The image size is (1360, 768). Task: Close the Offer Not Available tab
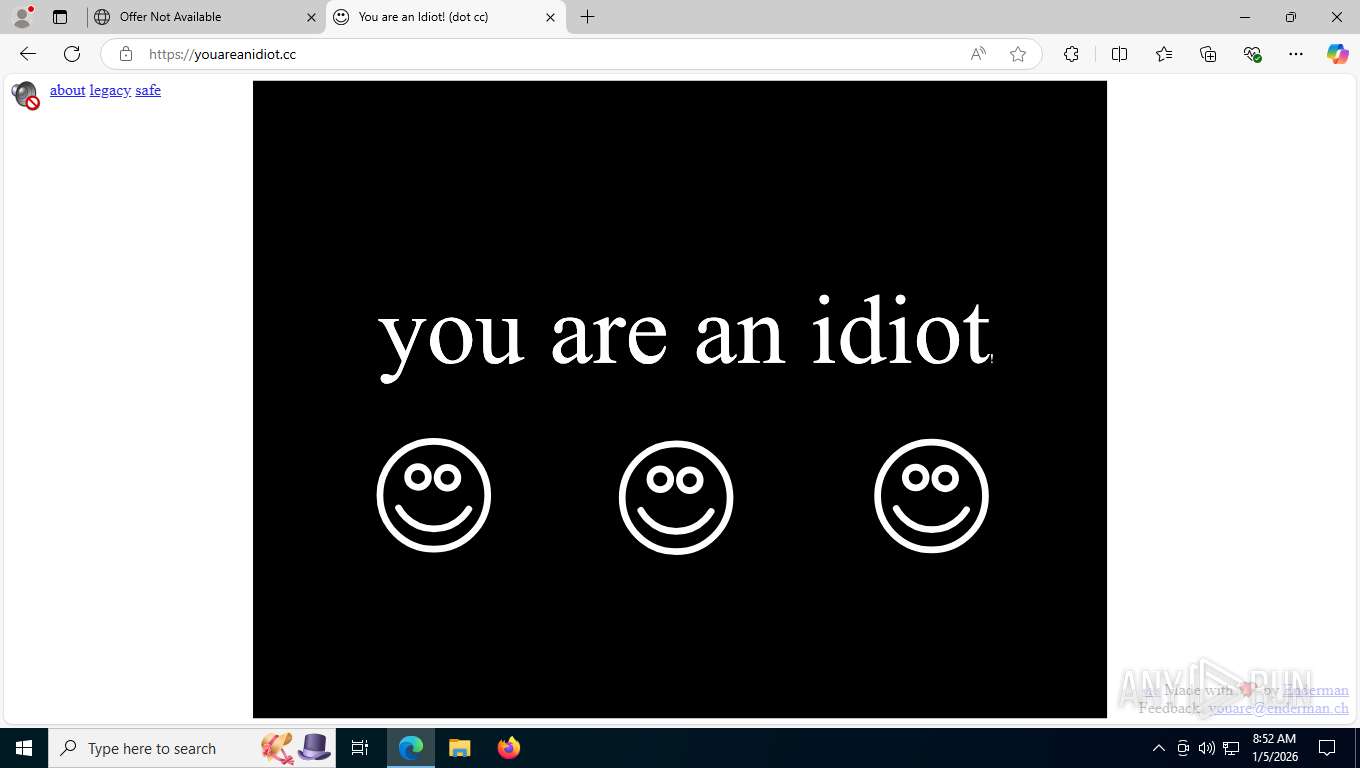(x=311, y=17)
